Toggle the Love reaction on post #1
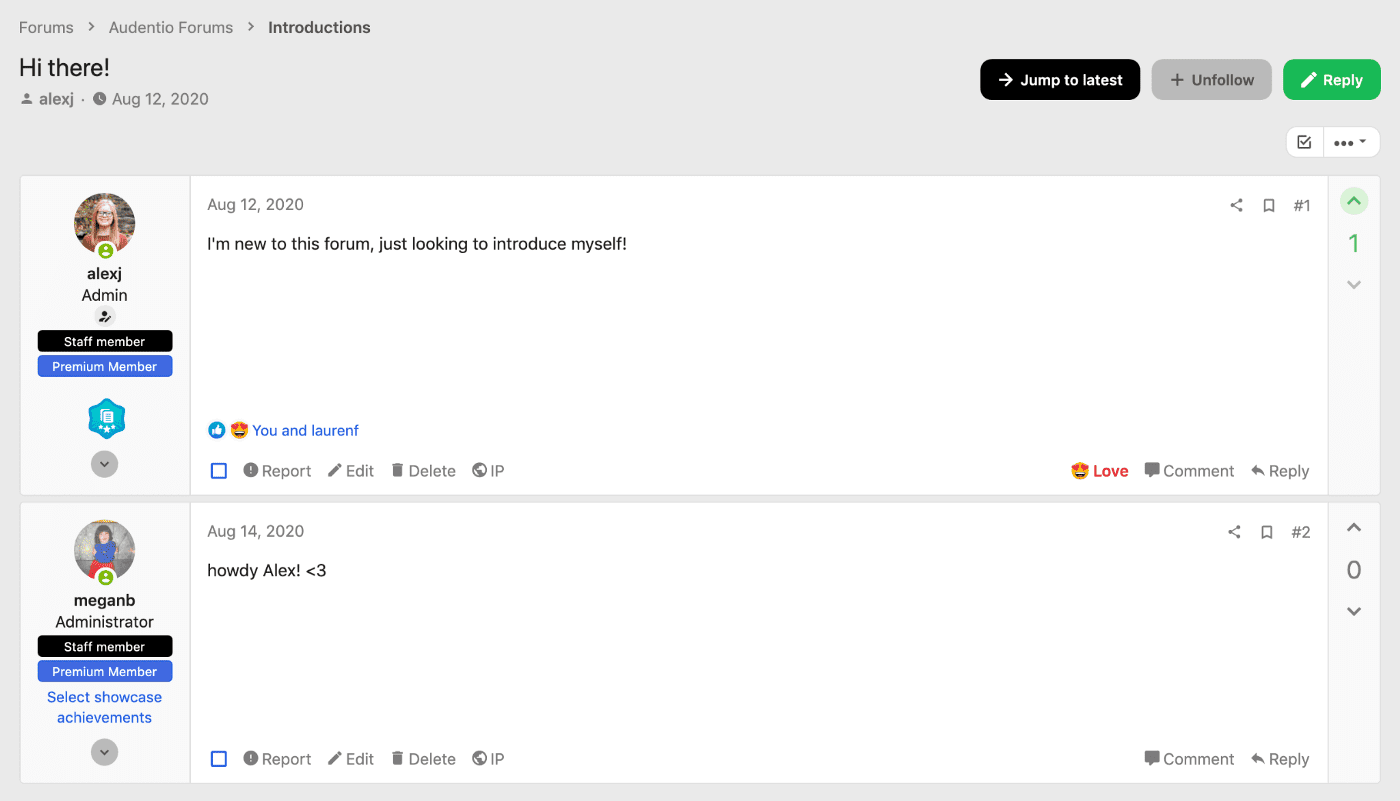 pos(1099,471)
